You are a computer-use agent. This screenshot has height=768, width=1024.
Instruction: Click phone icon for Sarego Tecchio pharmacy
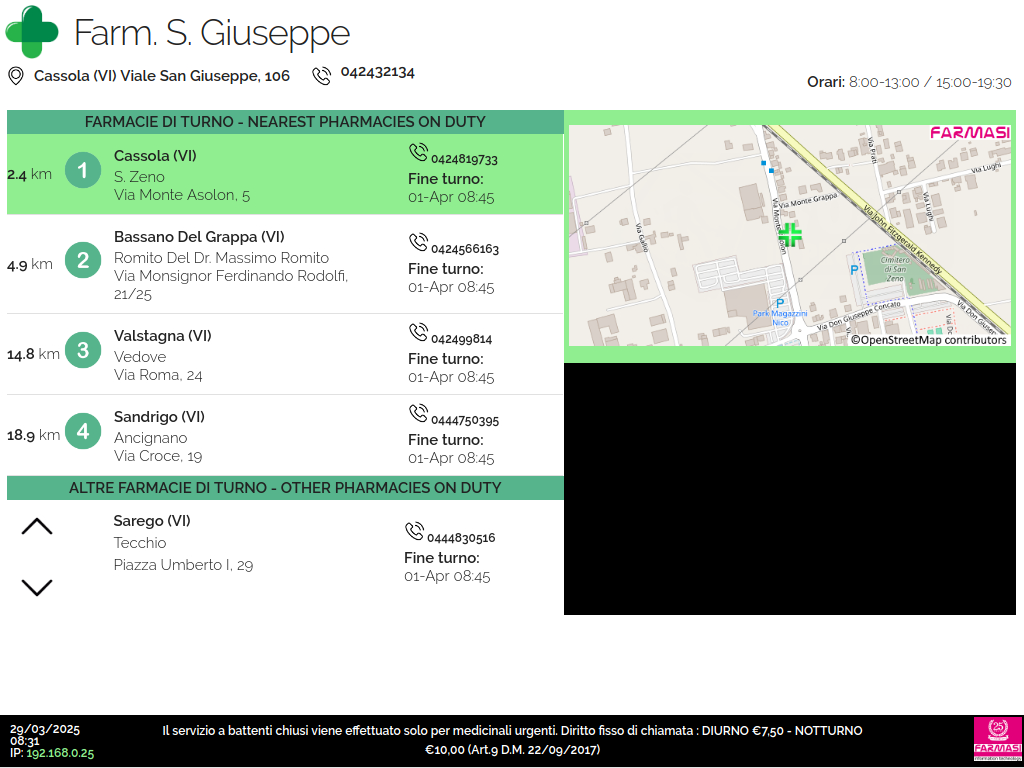coord(414,532)
